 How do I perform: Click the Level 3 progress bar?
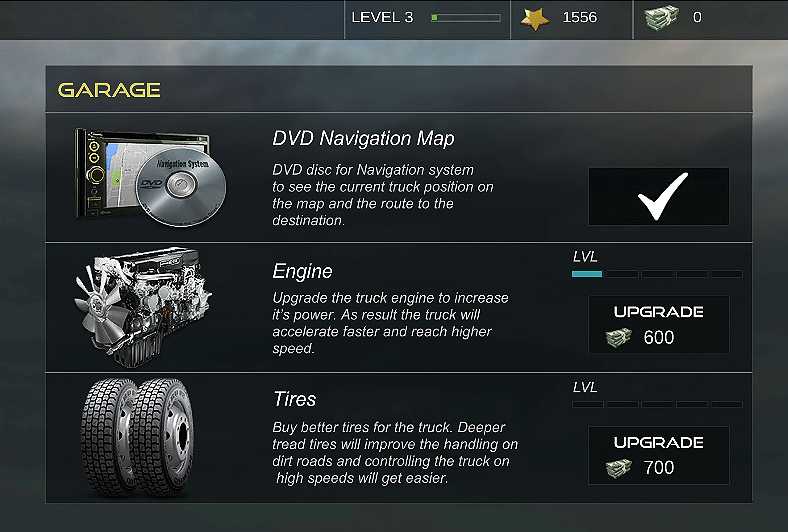(x=466, y=18)
